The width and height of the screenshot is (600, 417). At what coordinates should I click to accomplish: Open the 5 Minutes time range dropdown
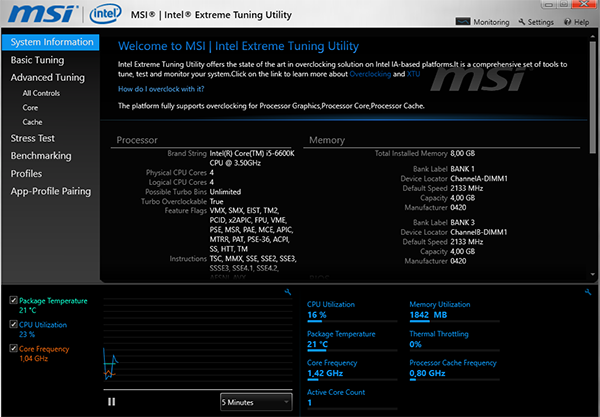tap(256, 402)
